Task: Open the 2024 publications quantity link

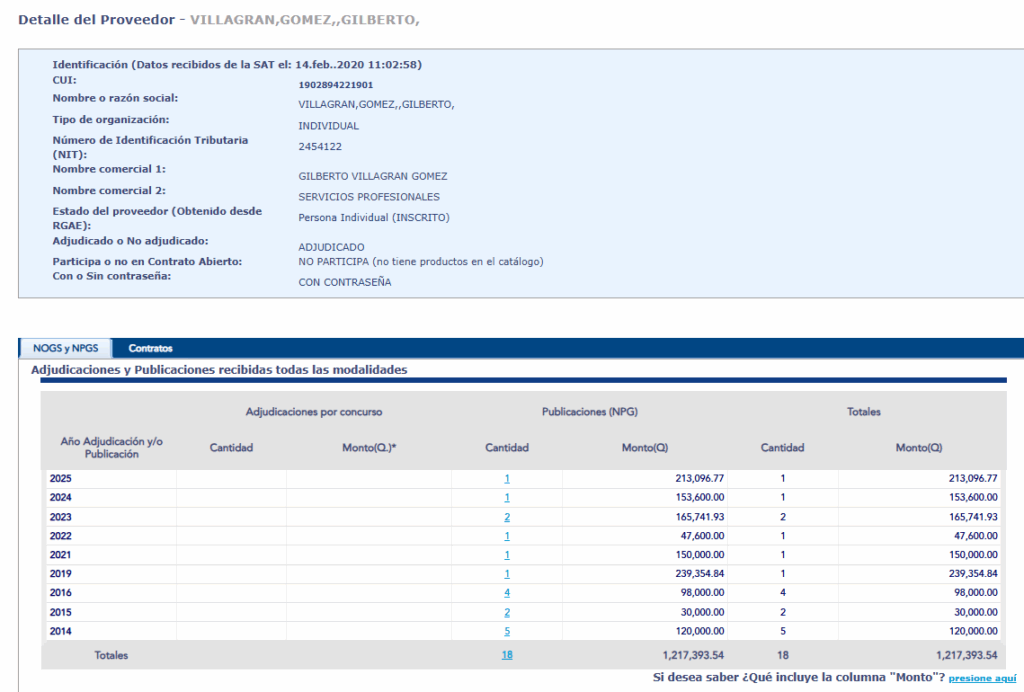Action: point(507,498)
